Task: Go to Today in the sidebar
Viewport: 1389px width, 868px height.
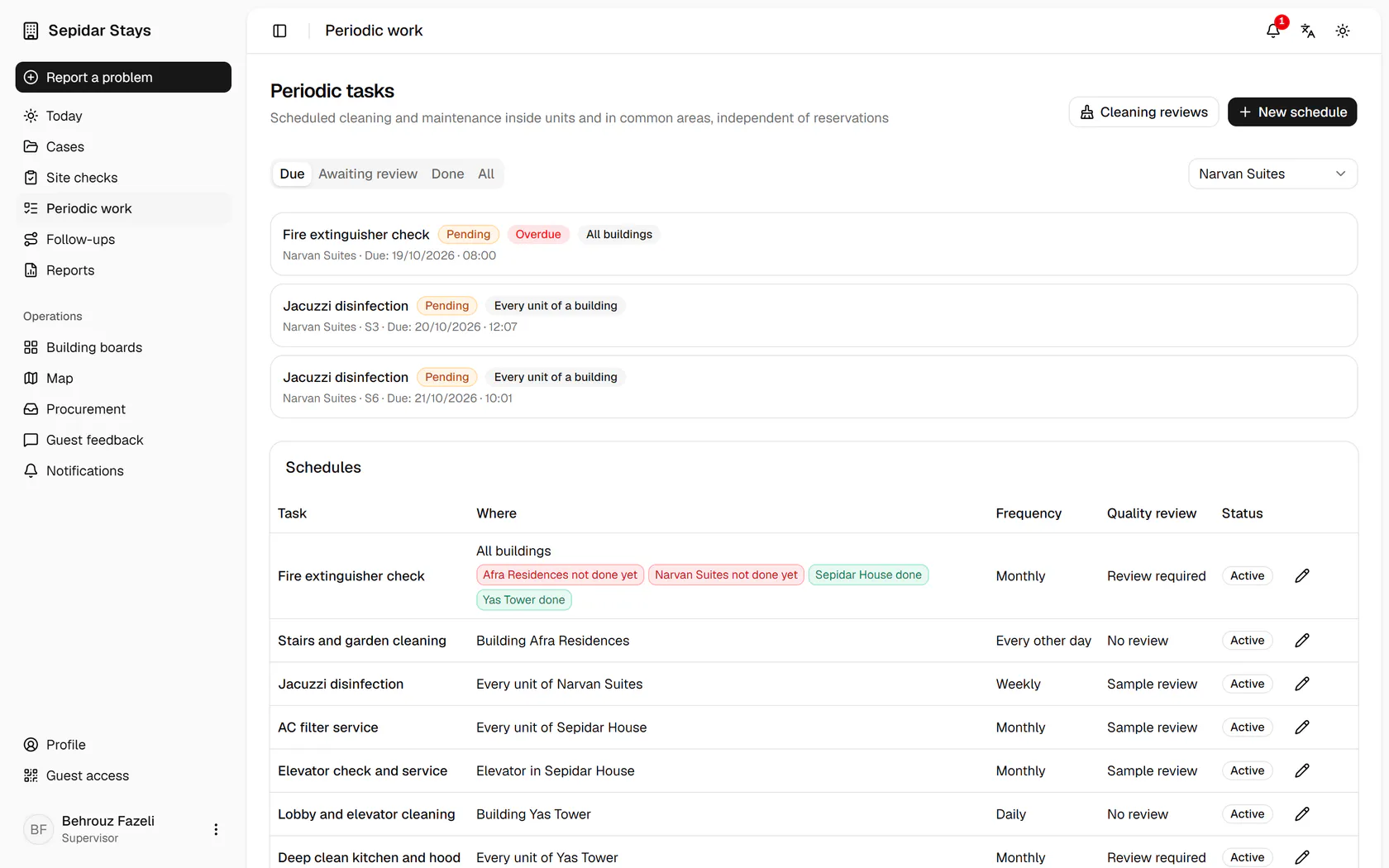Action: click(123, 116)
